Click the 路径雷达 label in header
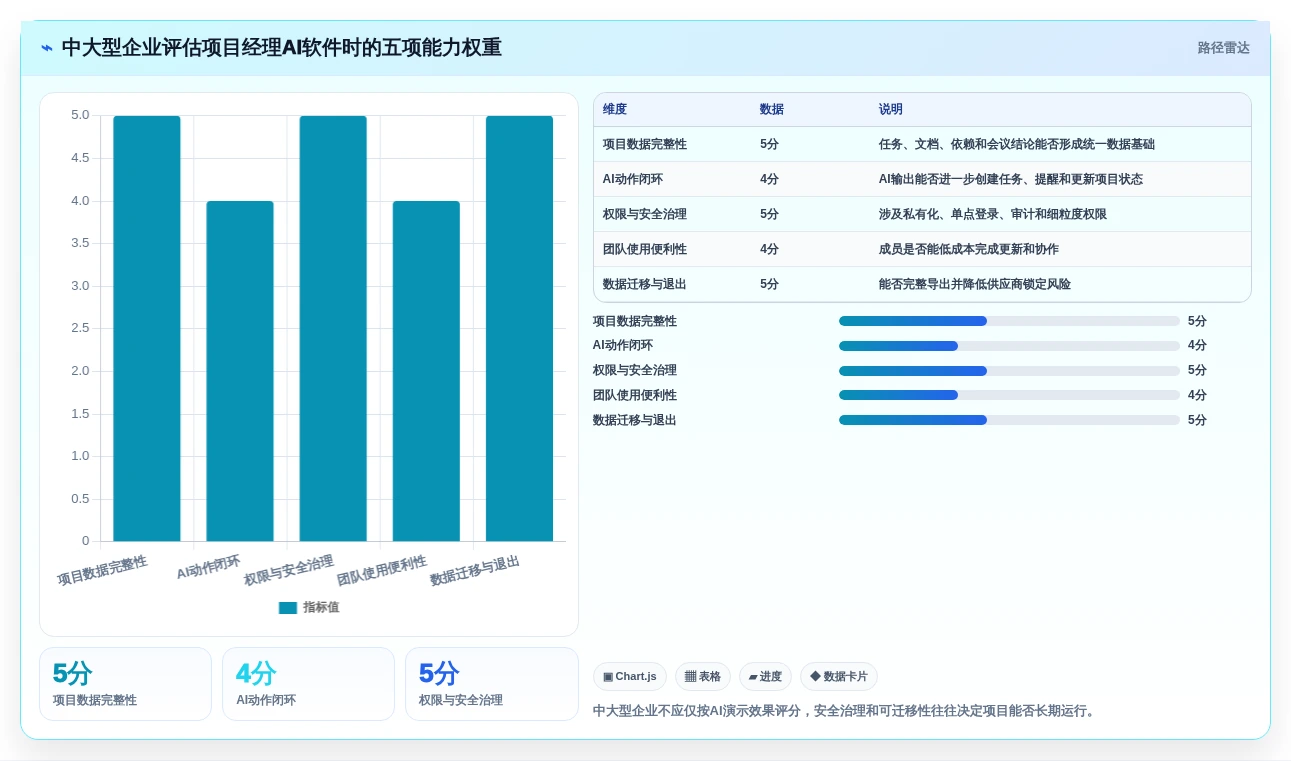This screenshot has width=1291, height=761. point(1223,48)
